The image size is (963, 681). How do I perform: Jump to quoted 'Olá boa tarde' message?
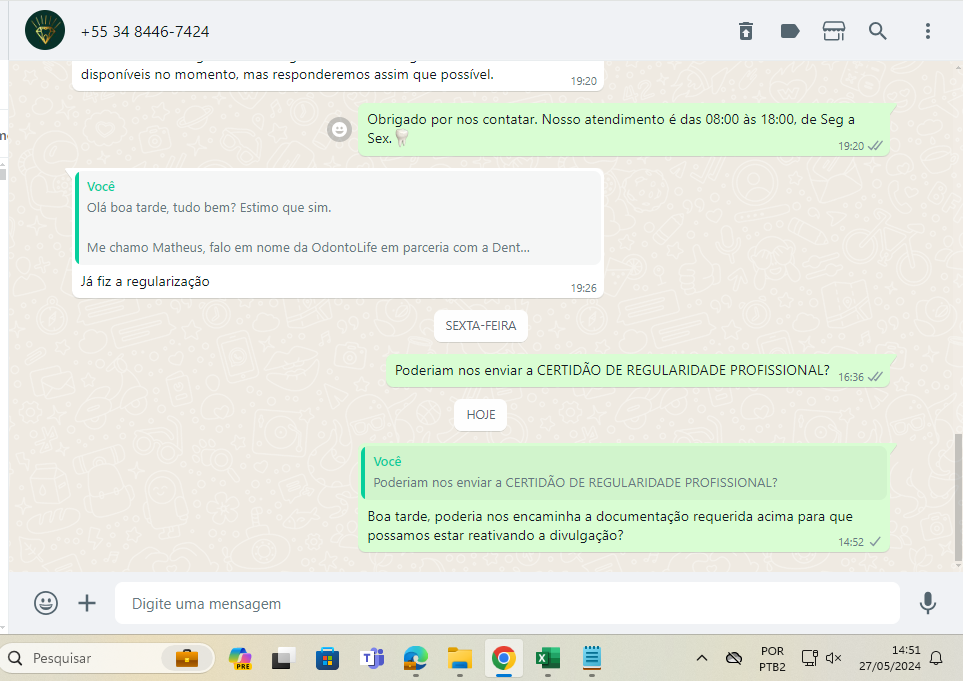(x=339, y=218)
